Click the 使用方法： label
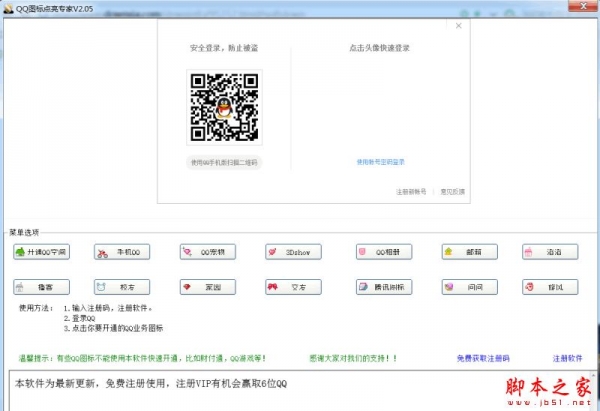Viewport: 600px width, 411px height. (x=36, y=308)
